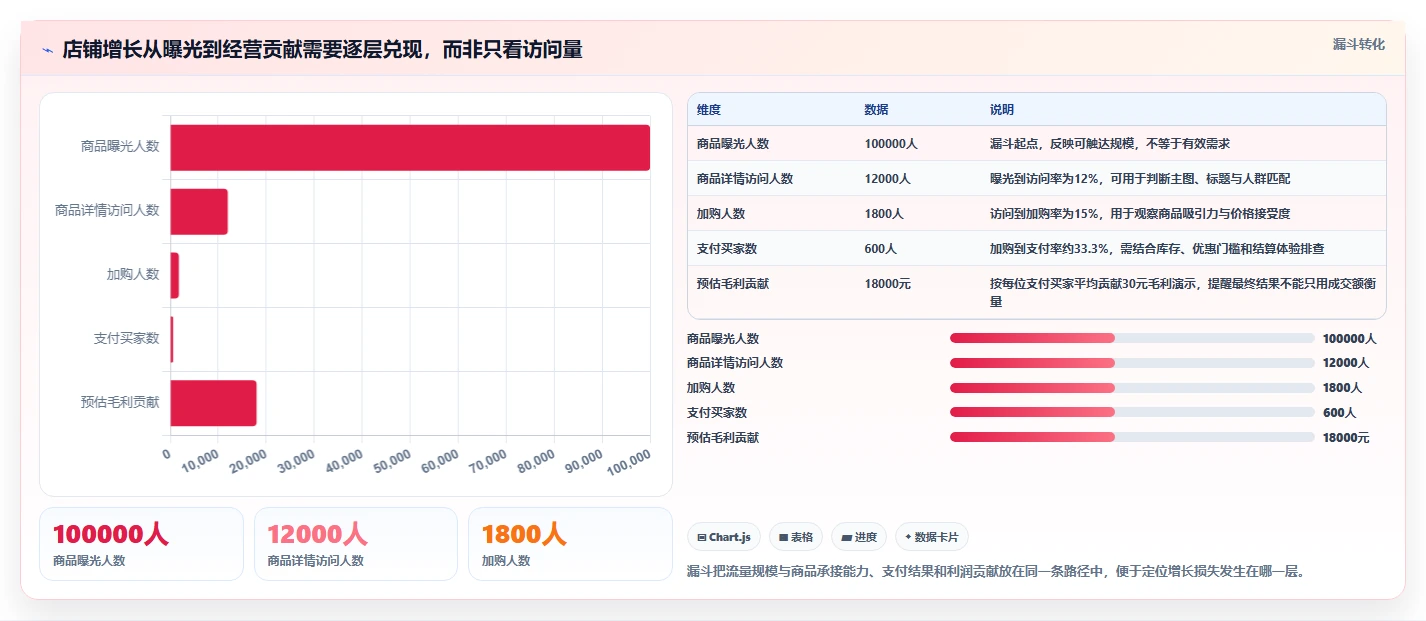The height and width of the screenshot is (621, 1426).
Task: Click the 商品曝光人数 chart bar
Action: (x=410, y=147)
